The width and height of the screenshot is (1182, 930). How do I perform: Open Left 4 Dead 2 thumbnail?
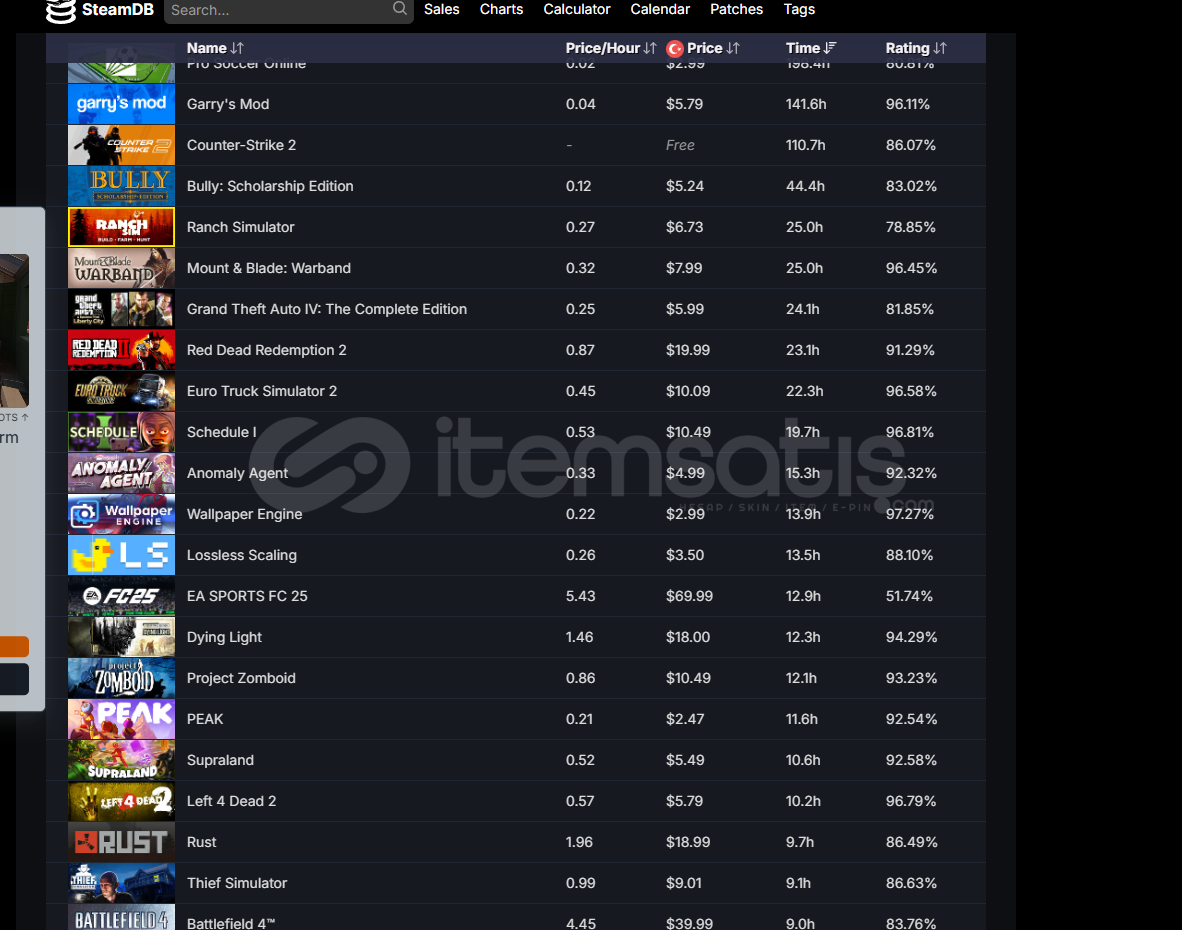click(121, 801)
